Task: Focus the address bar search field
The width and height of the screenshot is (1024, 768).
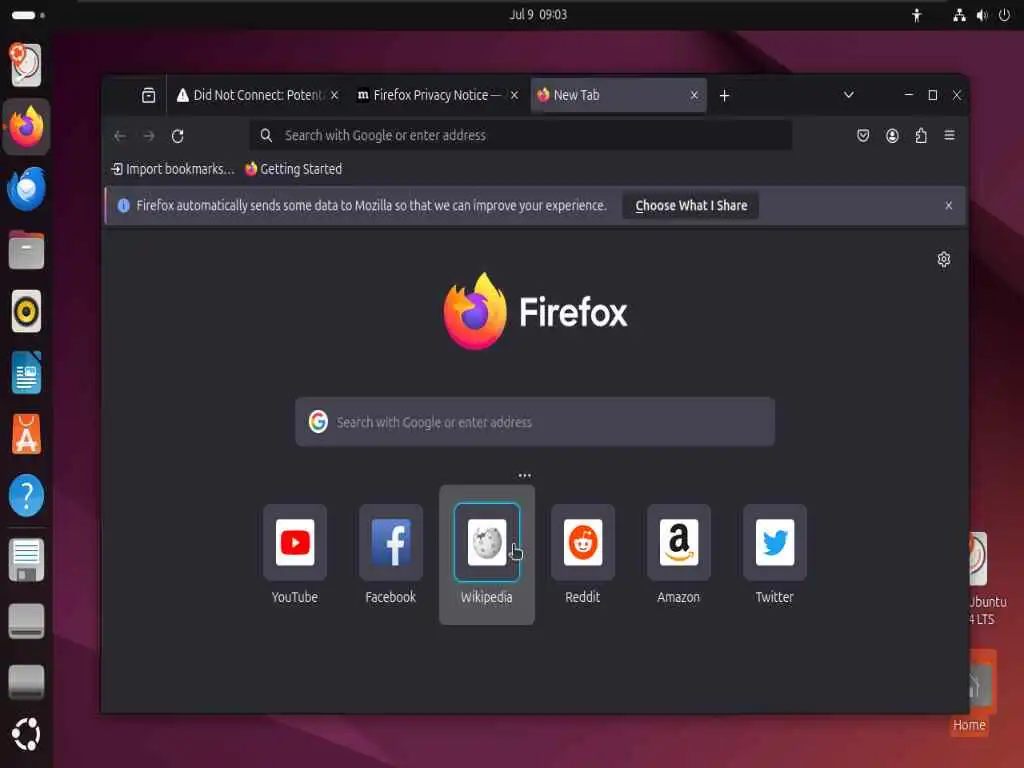Action: (520, 136)
